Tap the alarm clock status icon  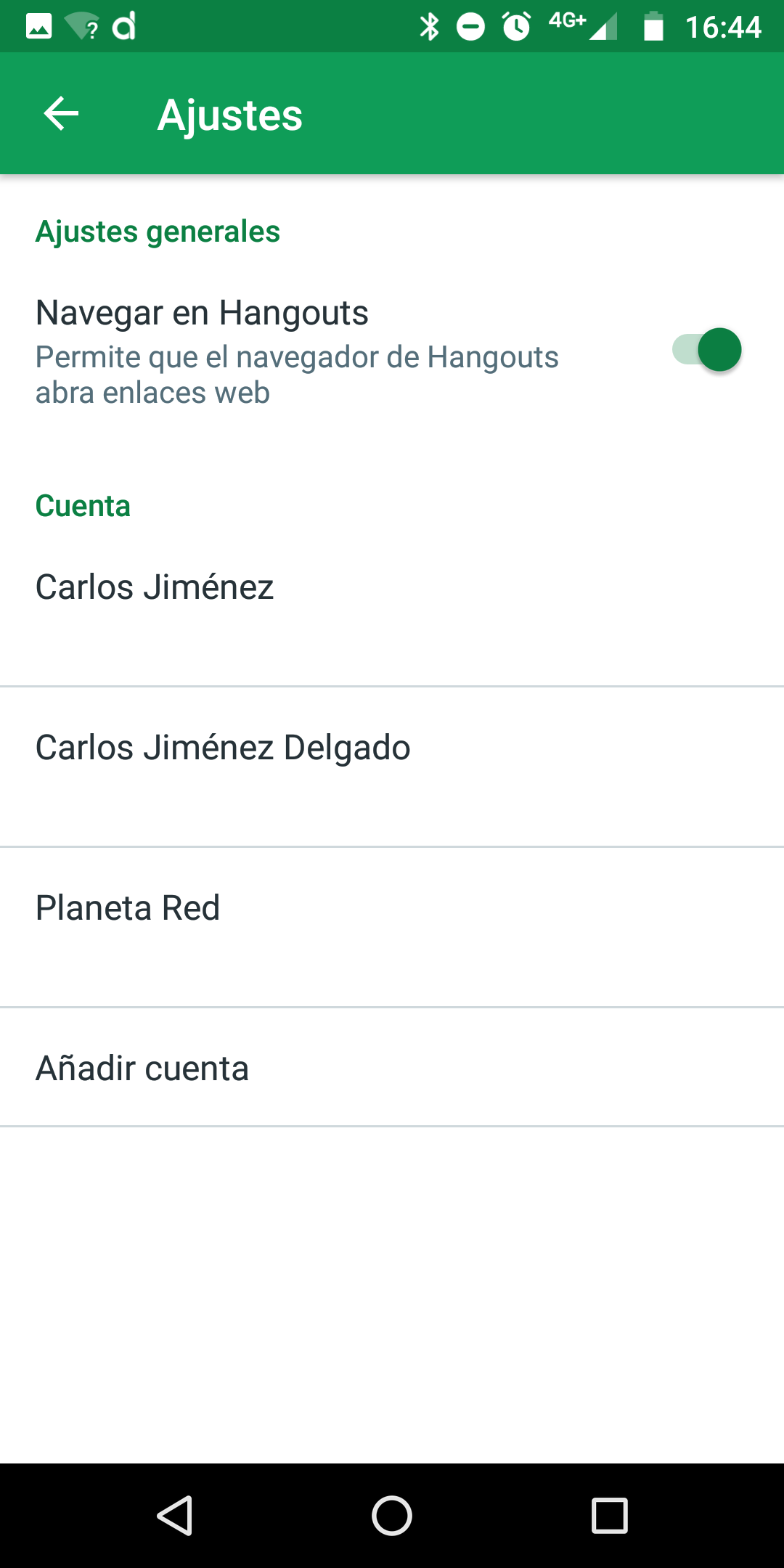coord(516,27)
